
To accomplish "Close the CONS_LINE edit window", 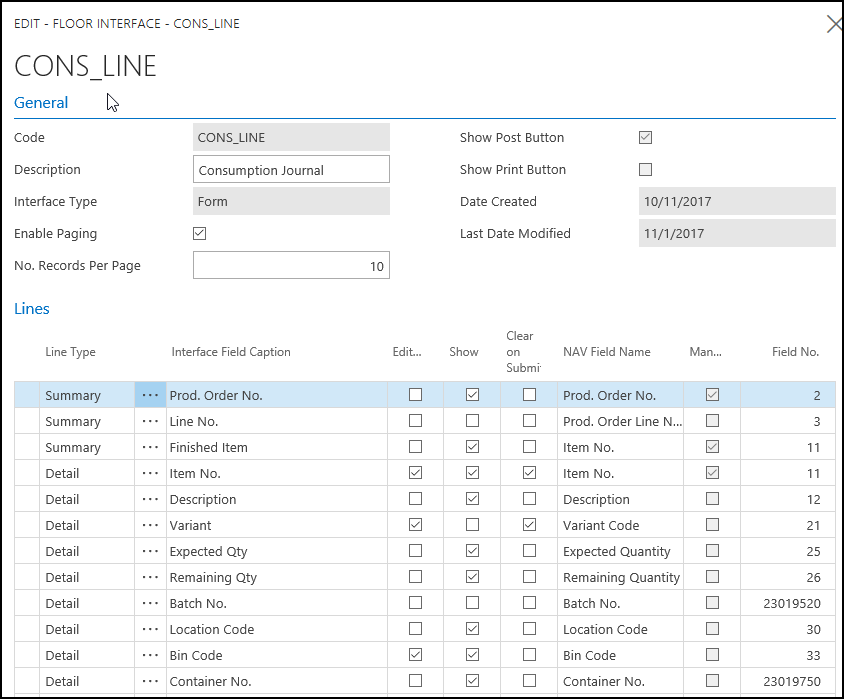I will click(x=833, y=24).
